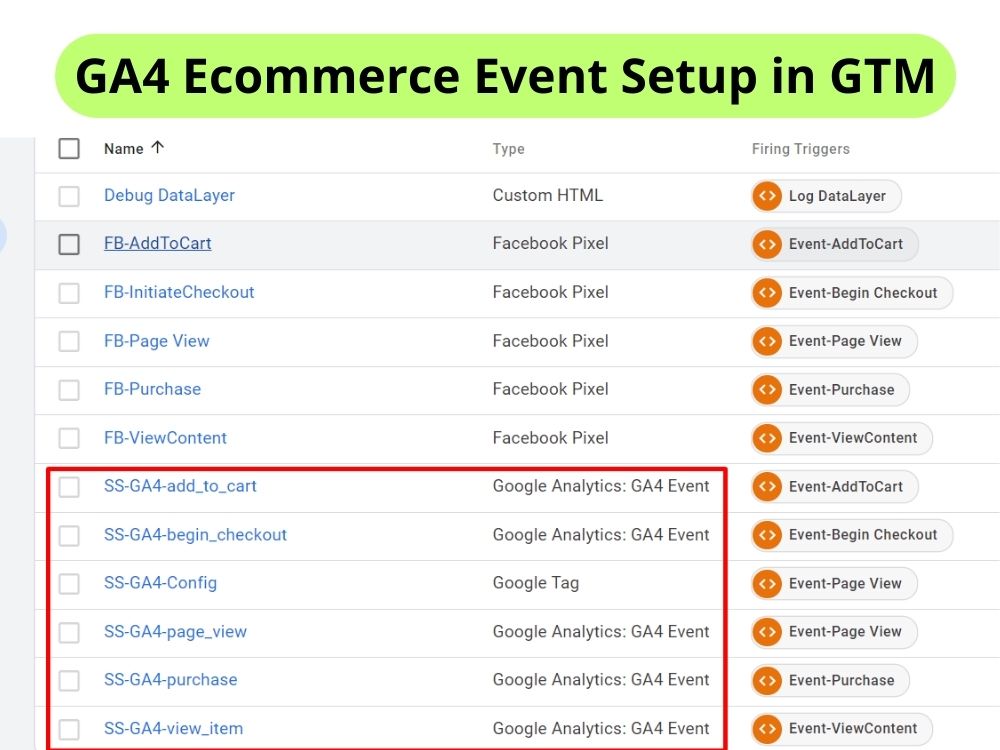Screen dimensions: 1000x750
Task: Open the SS-GA4-begin_checkout tag
Action: [x=195, y=535]
